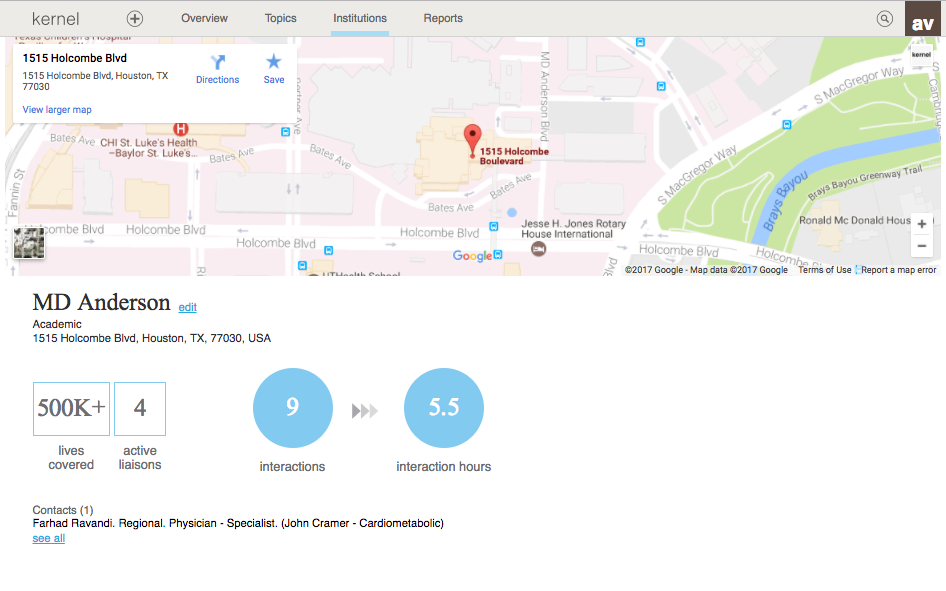
Task: Select the Institutions tab
Action: (360, 18)
